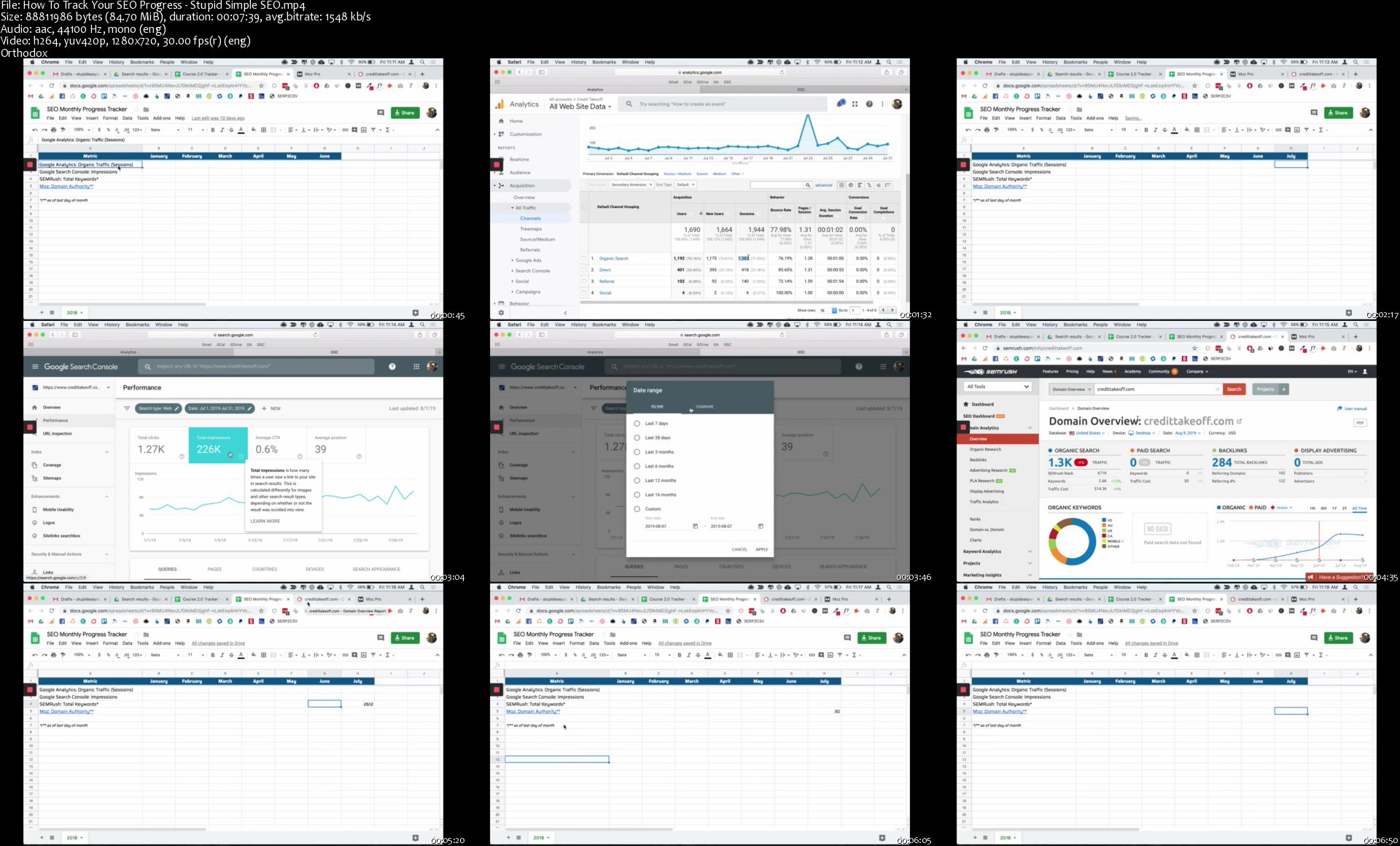This screenshot has width=1400, height=846.
Task: Click Analytics admin gear icon in sidebar
Action: (x=501, y=312)
